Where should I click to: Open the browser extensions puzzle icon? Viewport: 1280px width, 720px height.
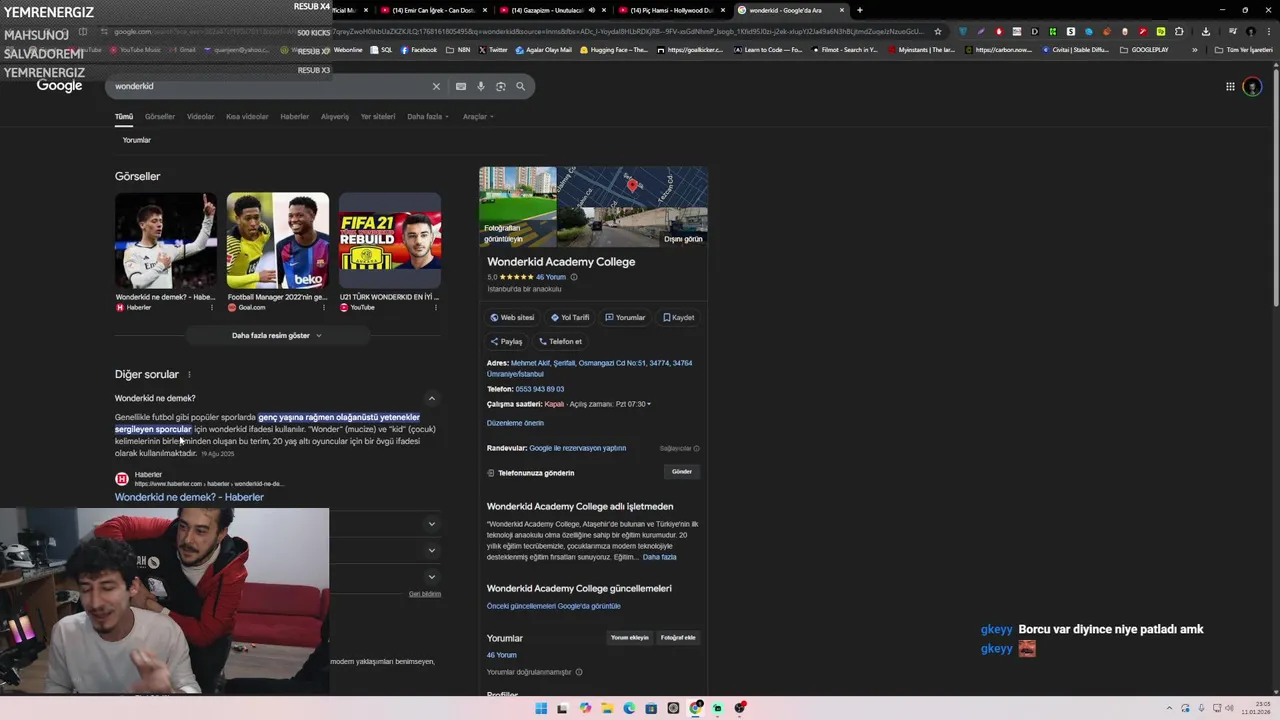(x=1179, y=31)
